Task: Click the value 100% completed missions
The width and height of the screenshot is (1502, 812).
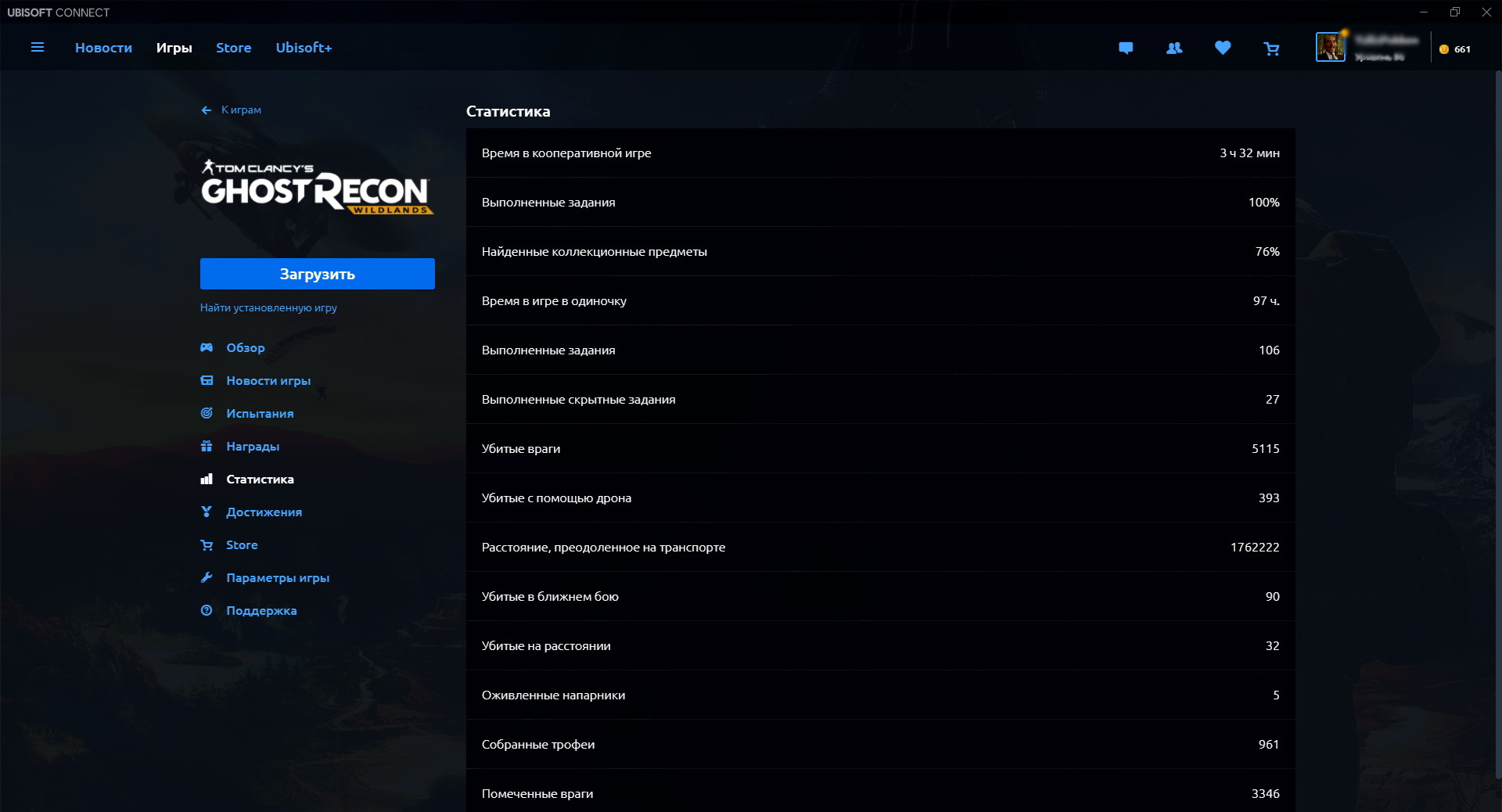Action: [1263, 202]
